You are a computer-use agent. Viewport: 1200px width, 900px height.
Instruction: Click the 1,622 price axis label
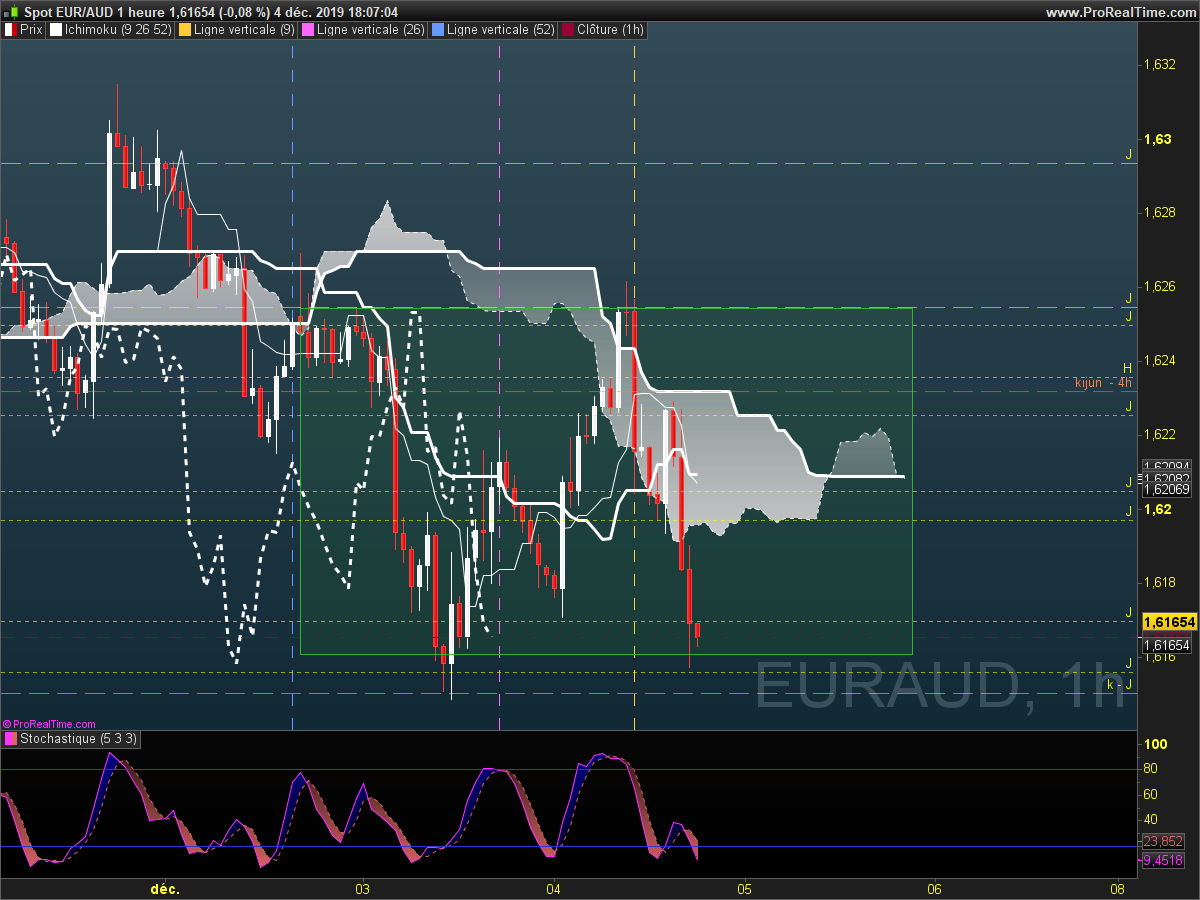pyautogui.click(x=1159, y=434)
